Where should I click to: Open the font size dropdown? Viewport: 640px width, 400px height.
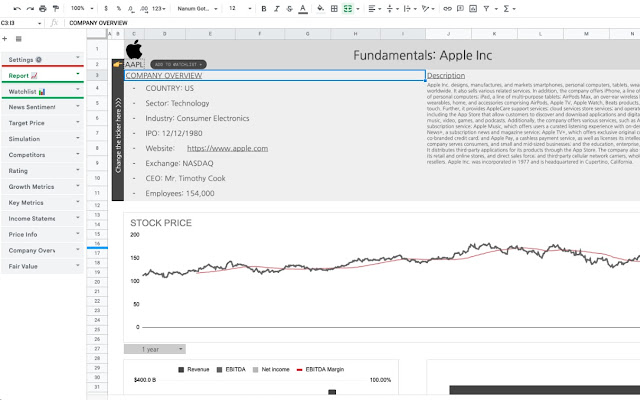[x=240, y=9]
